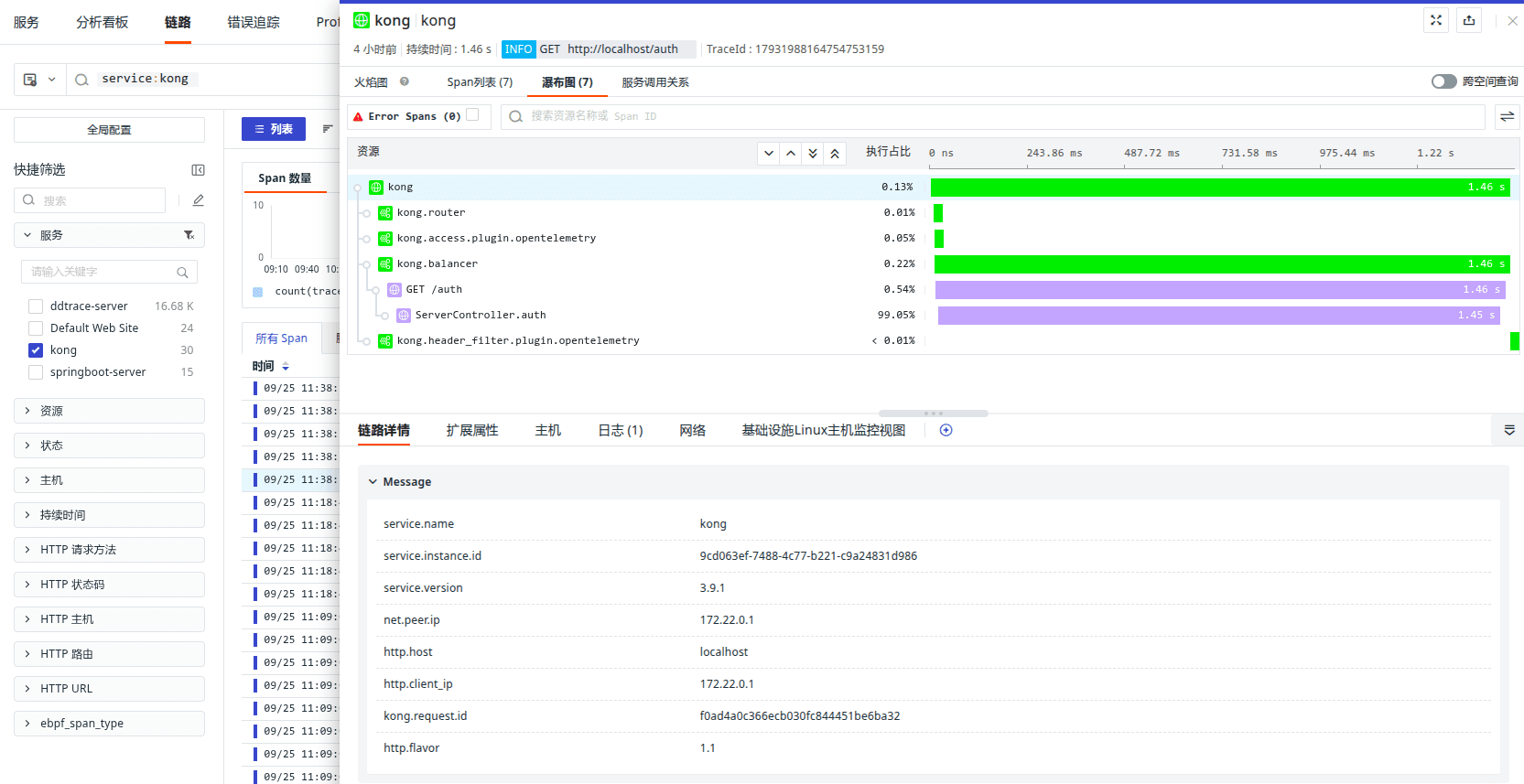Click the filter clear icon in 服务 section
This screenshot has height=784, width=1524.
pyautogui.click(x=189, y=235)
